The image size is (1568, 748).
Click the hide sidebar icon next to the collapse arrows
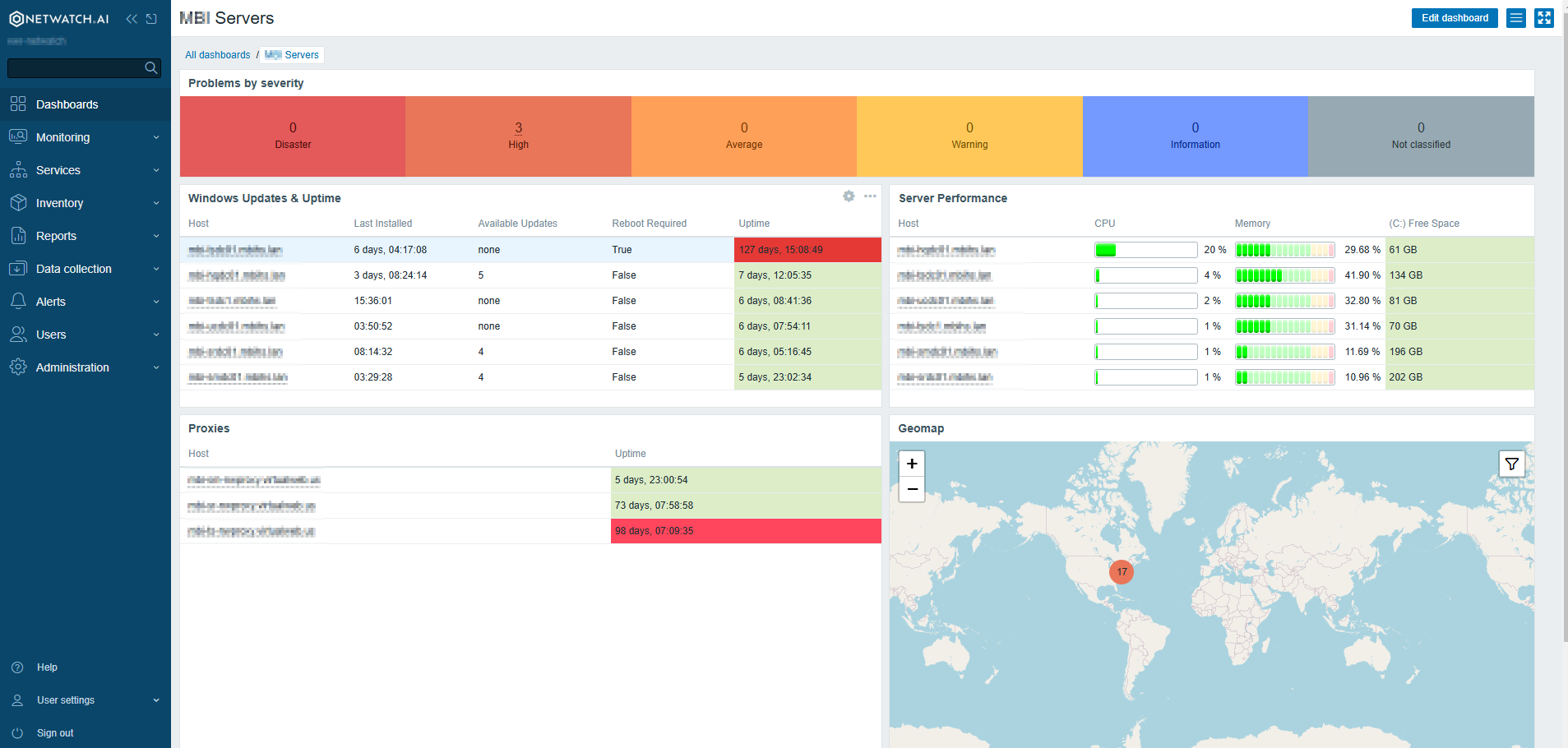tap(151, 19)
